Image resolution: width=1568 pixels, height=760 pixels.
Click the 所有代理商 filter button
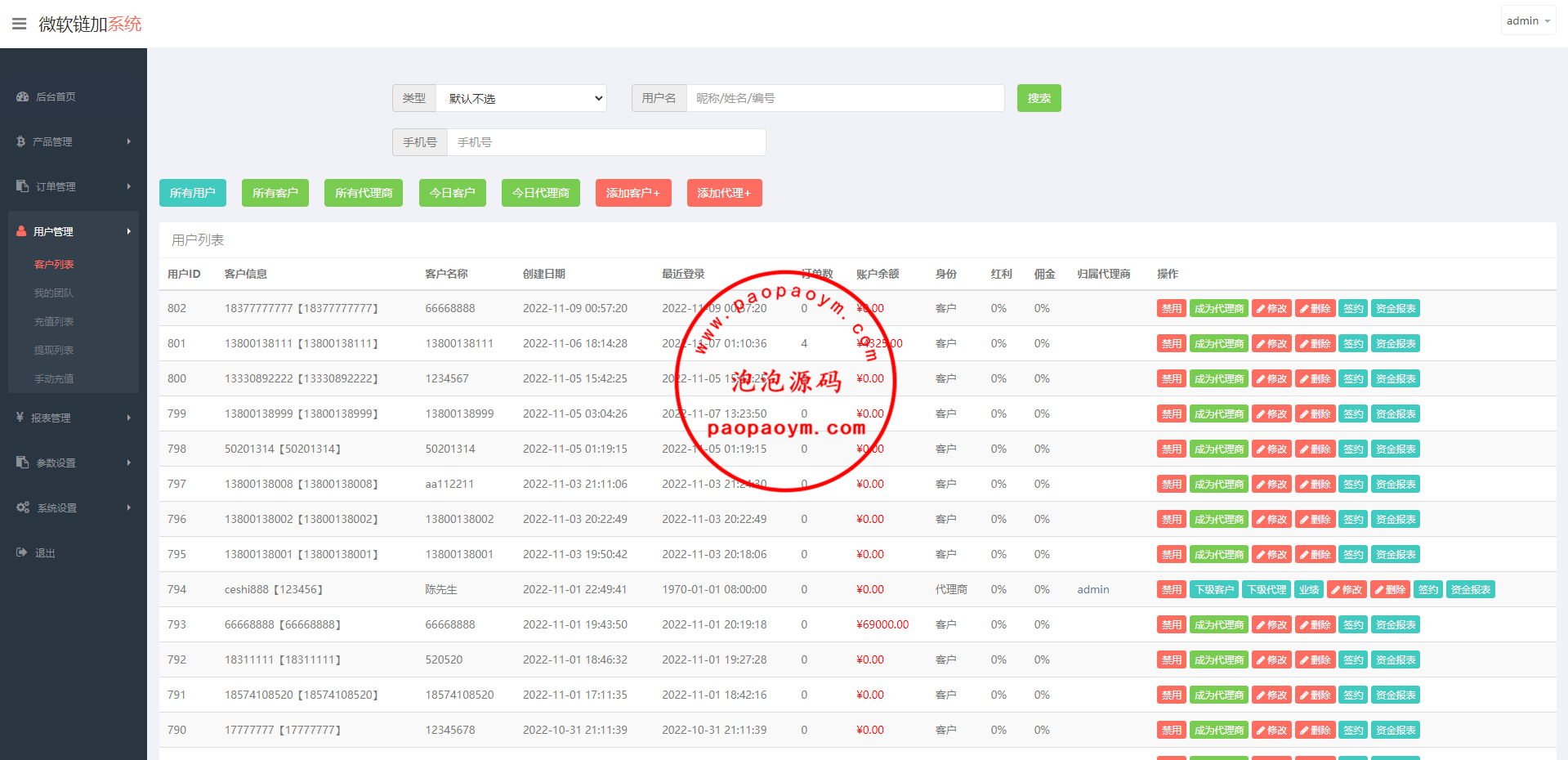point(364,193)
